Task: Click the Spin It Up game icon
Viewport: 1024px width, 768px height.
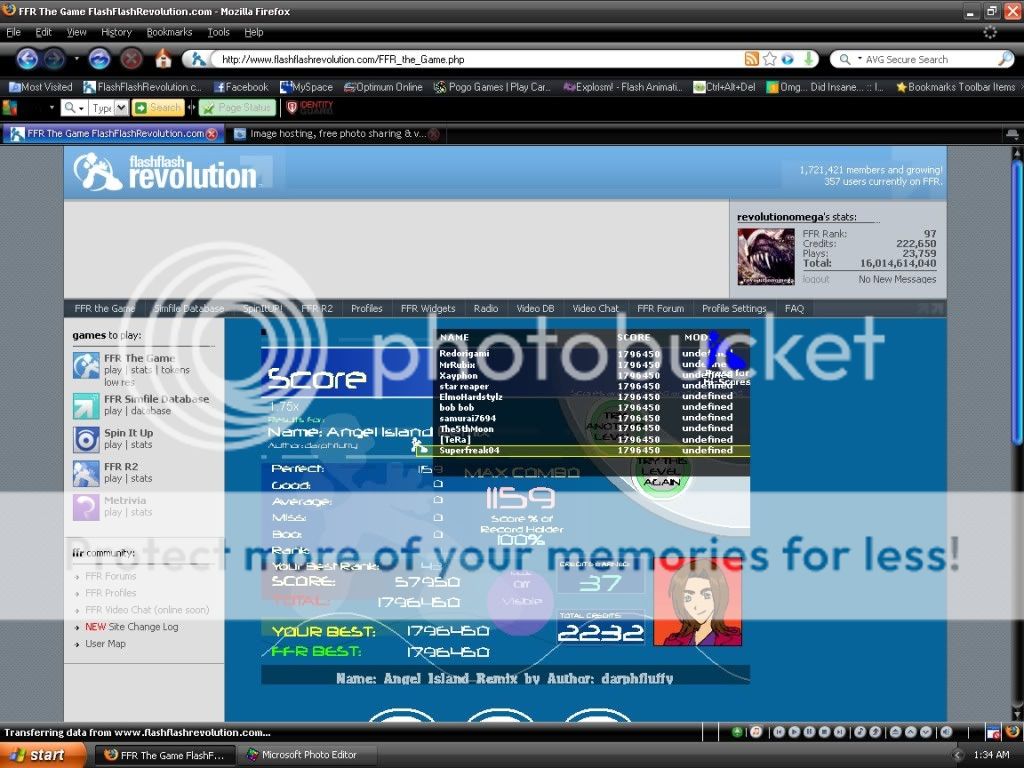Action: click(86, 439)
